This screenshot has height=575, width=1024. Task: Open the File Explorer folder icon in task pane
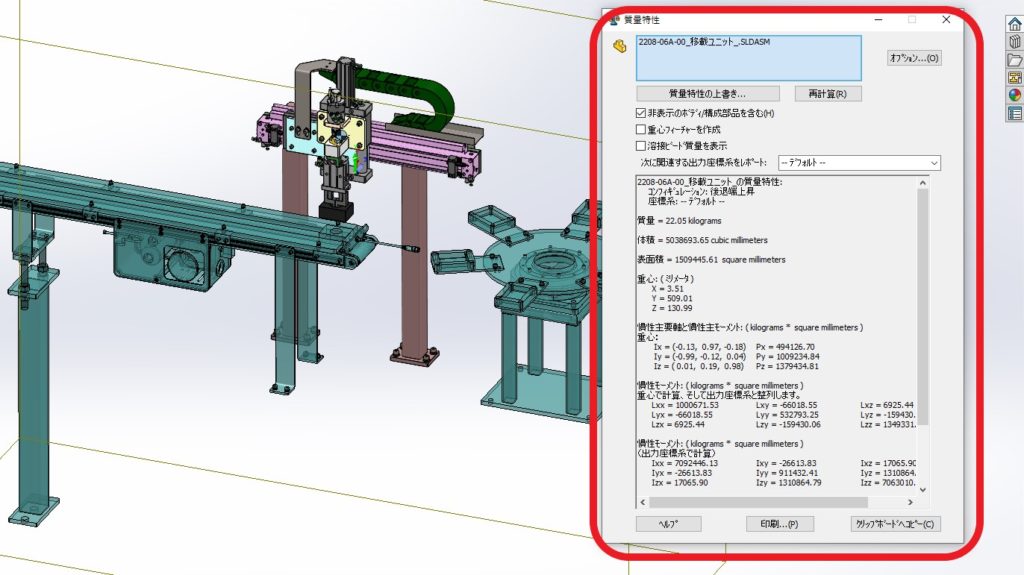point(1014,60)
